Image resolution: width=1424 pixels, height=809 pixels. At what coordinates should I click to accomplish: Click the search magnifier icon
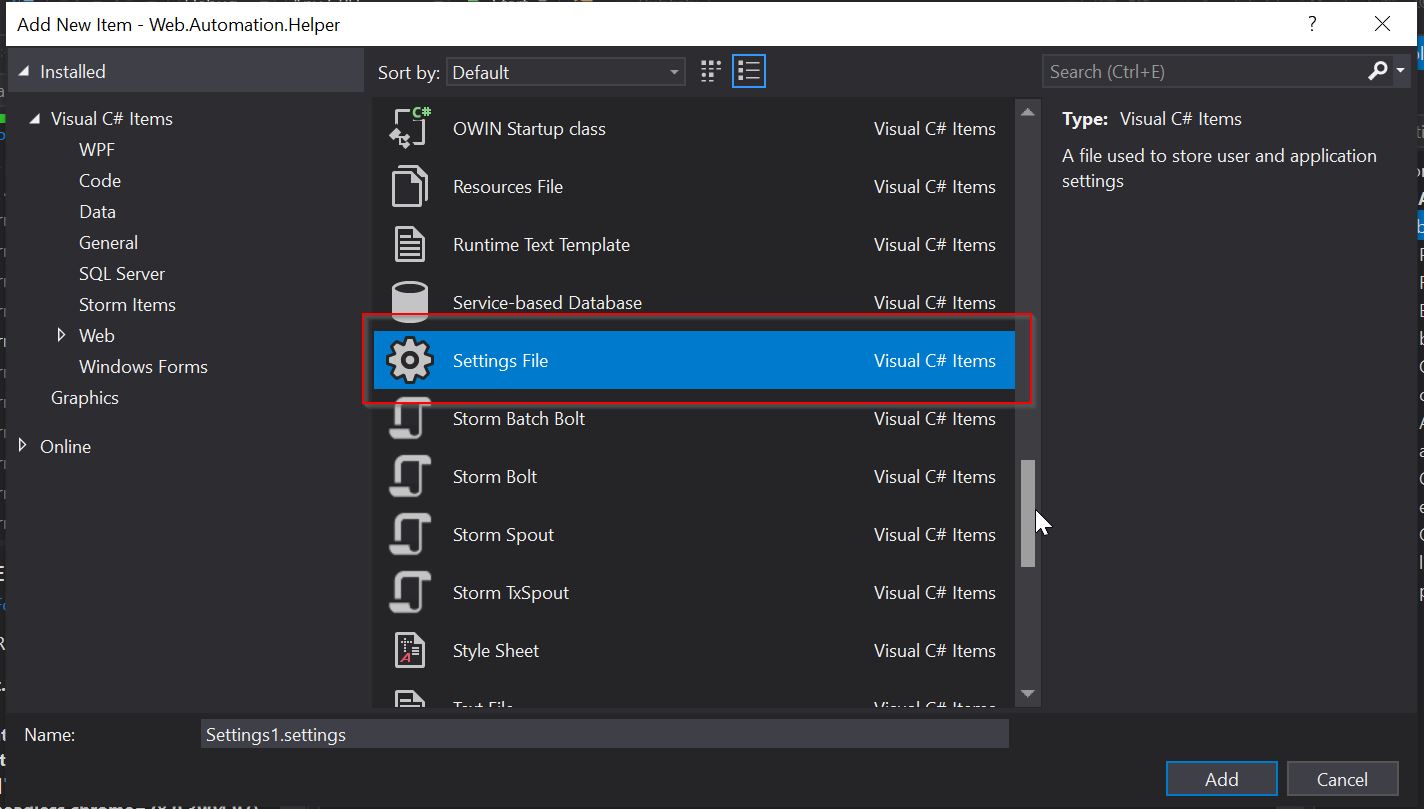click(1377, 70)
